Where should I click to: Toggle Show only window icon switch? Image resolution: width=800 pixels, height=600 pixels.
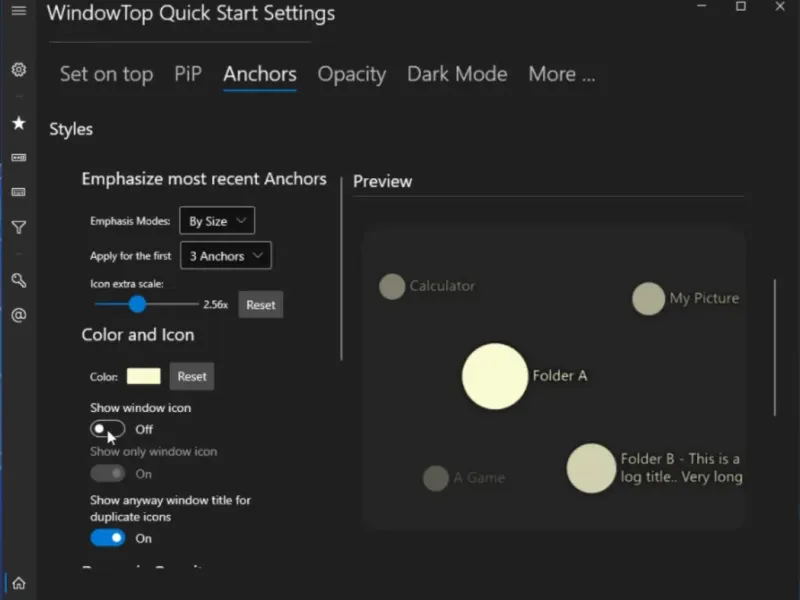(x=107, y=473)
